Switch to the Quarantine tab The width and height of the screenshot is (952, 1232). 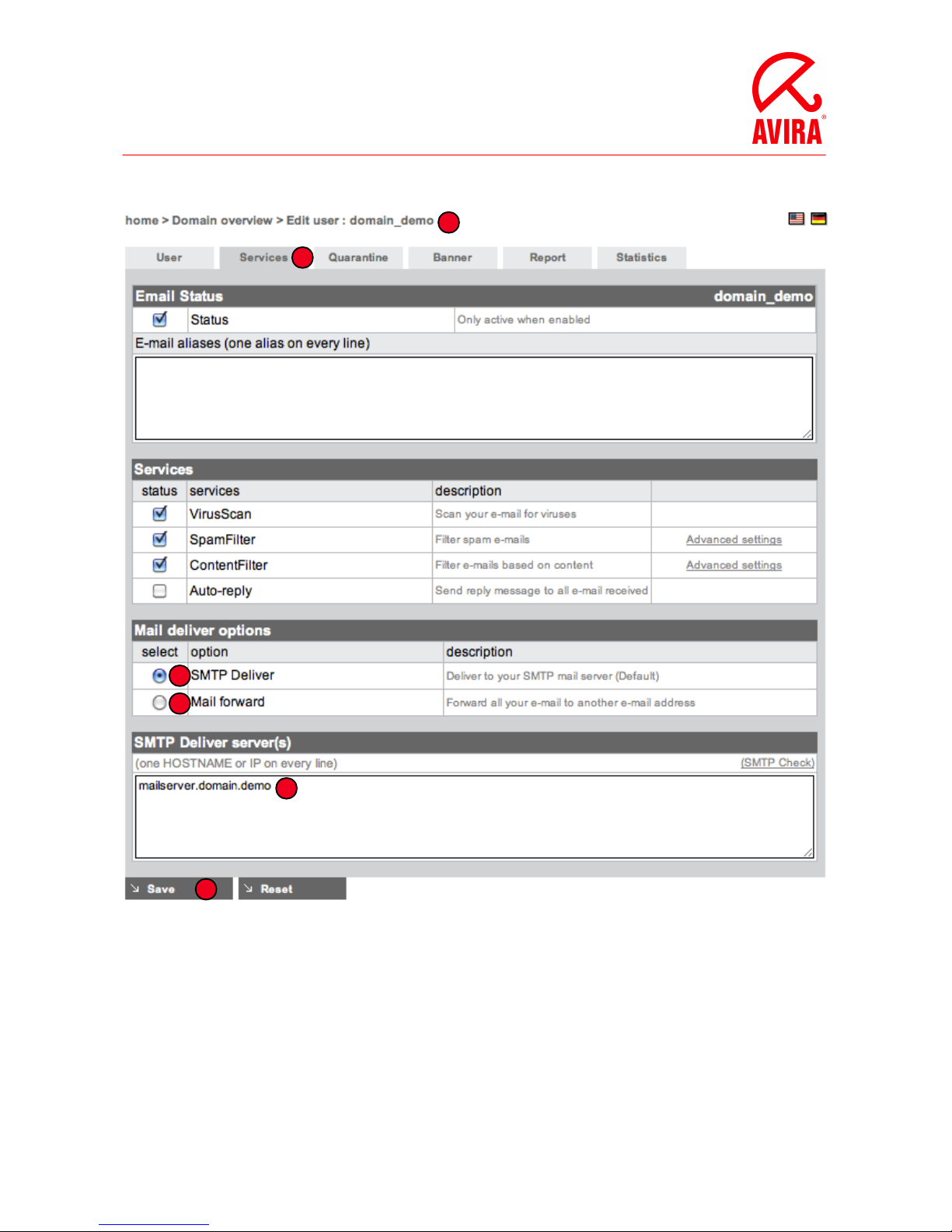coord(358,258)
